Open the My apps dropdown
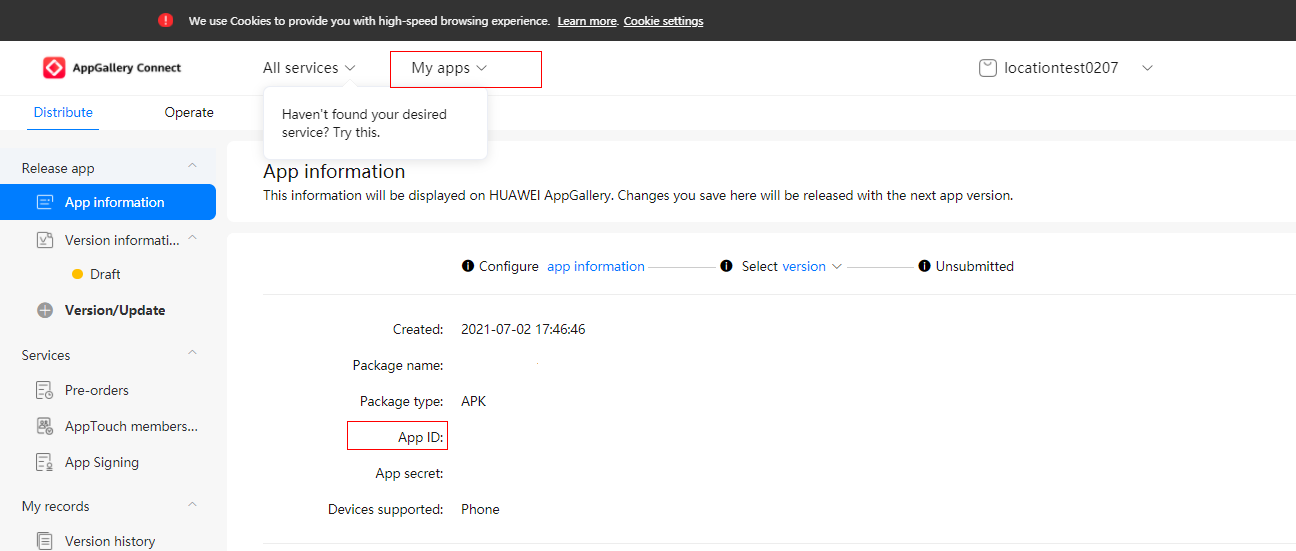The width and height of the screenshot is (1296, 551). tap(449, 68)
